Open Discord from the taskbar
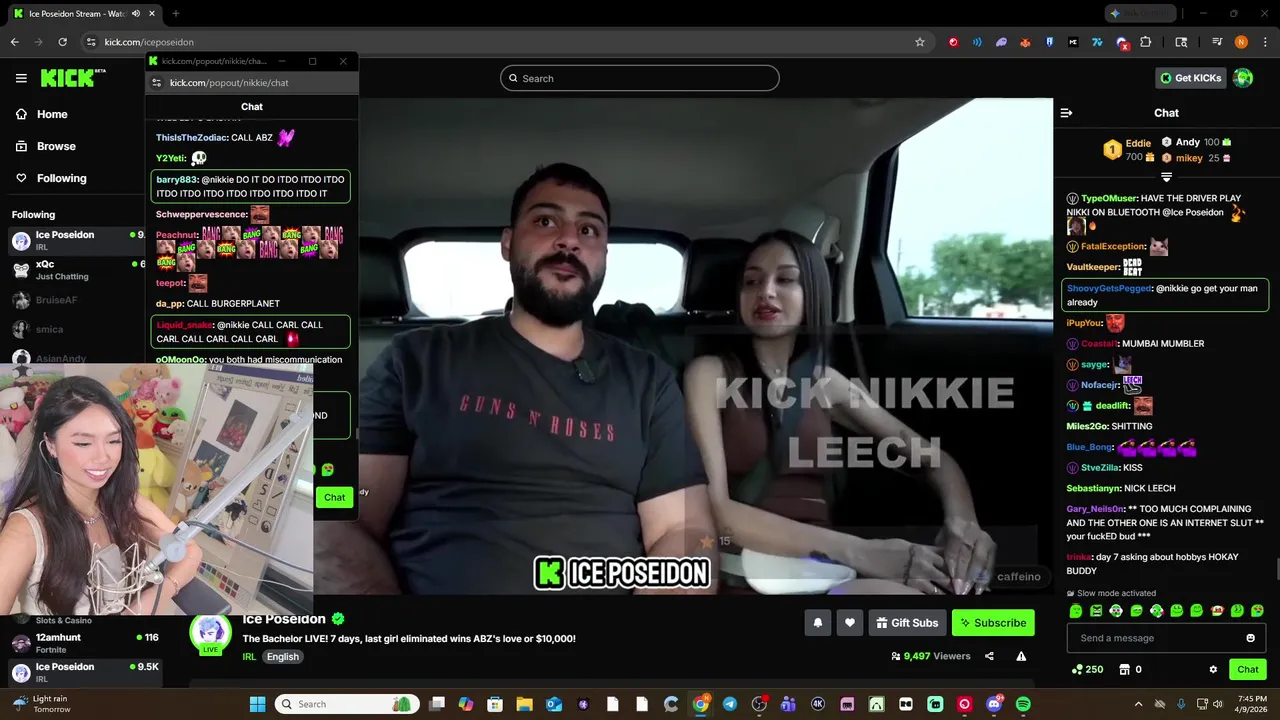Viewport: 1280px width, 720px height. (994, 704)
